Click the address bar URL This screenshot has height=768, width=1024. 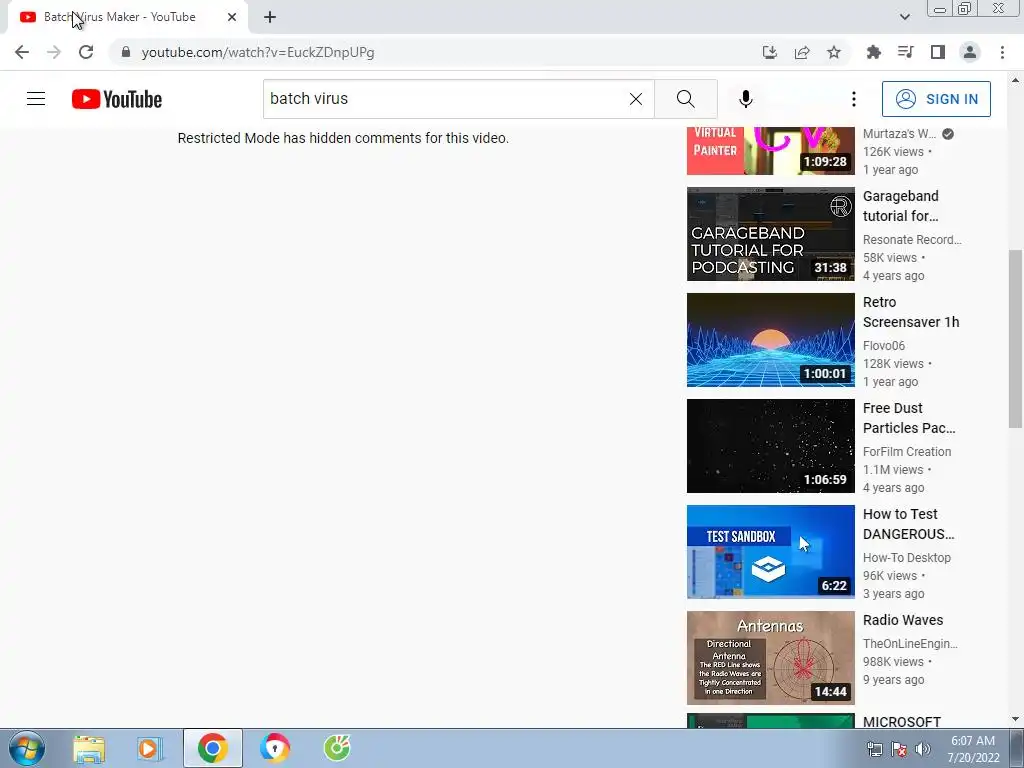tap(258, 52)
